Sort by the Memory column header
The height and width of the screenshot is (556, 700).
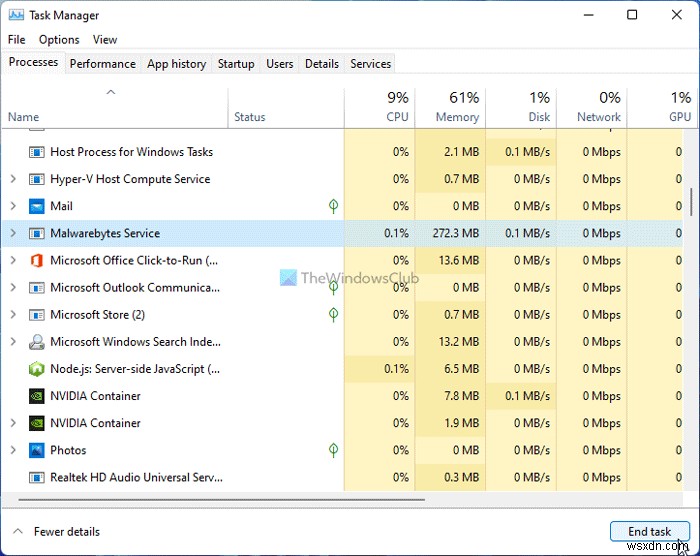(x=450, y=109)
